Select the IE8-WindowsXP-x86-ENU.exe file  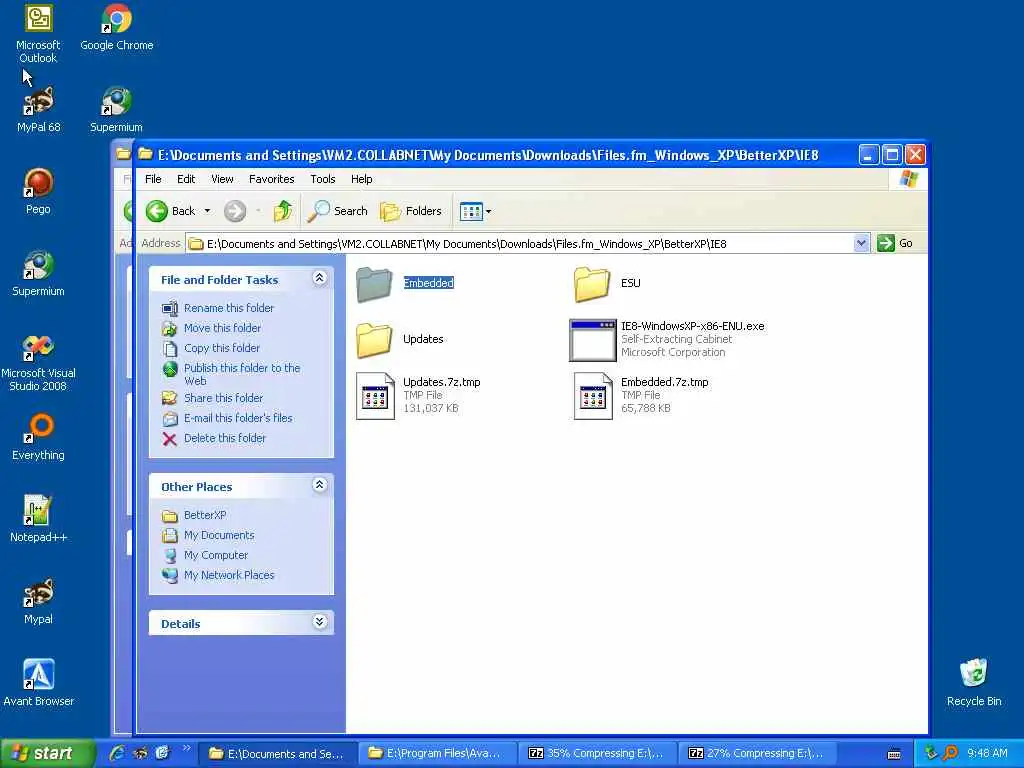point(666,340)
